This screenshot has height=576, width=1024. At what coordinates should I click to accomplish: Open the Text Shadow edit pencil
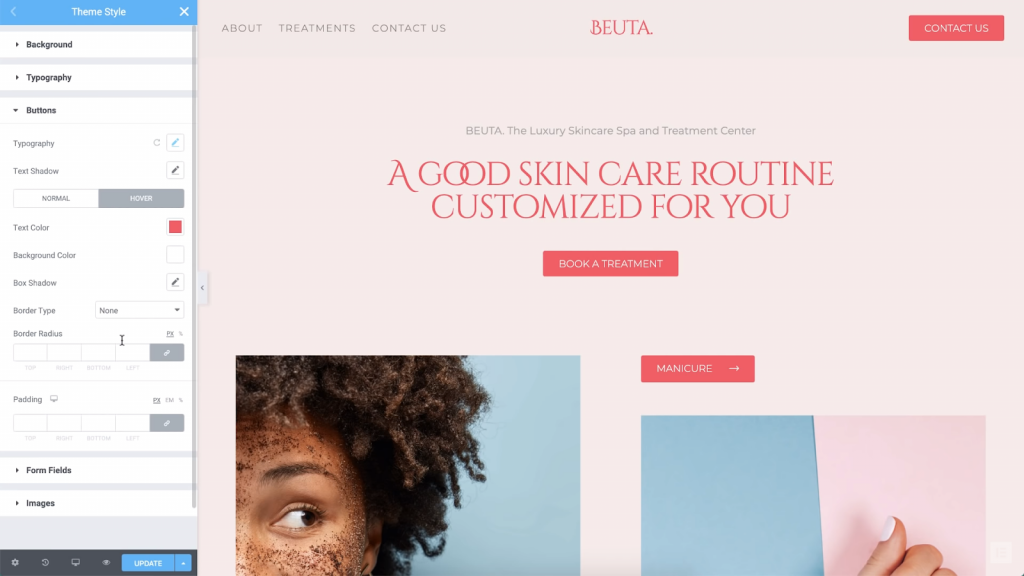(175, 170)
